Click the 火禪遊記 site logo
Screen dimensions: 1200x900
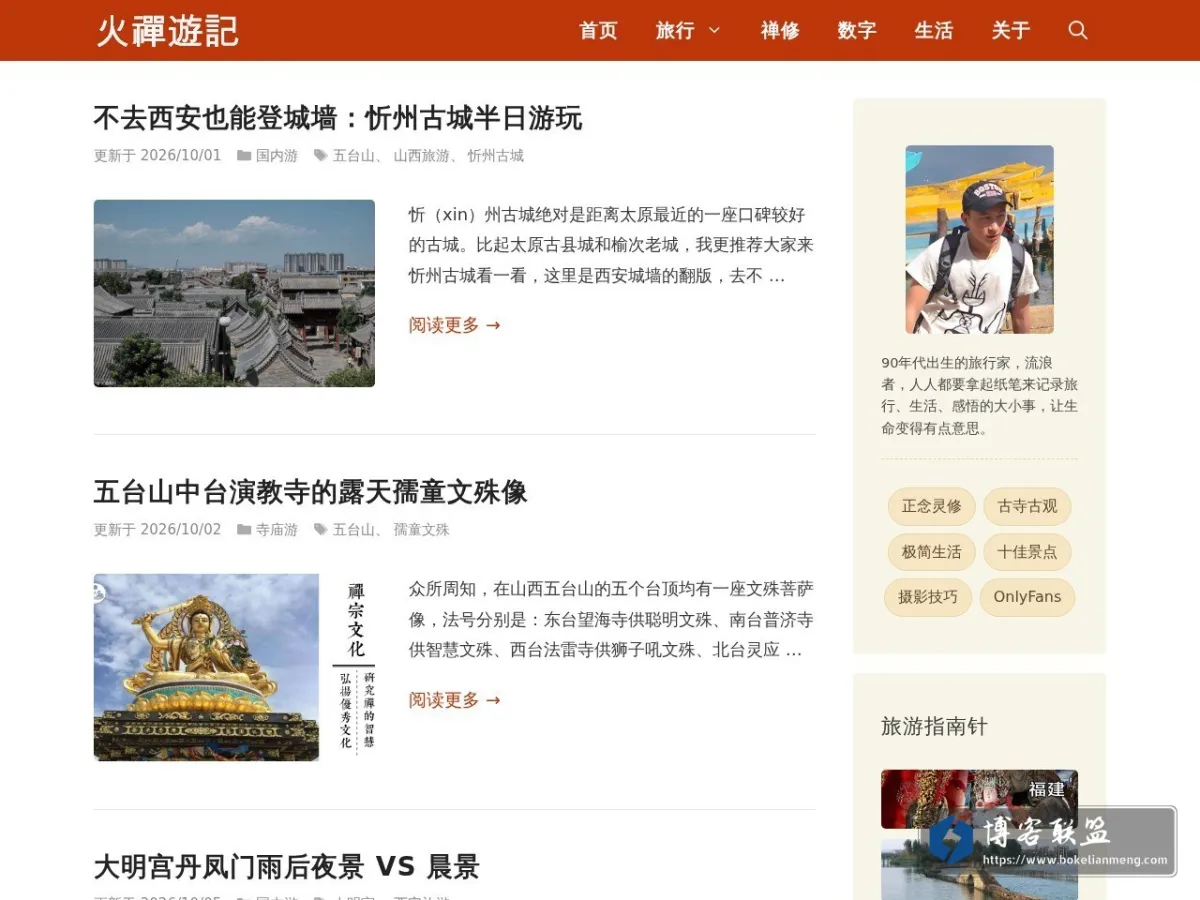168,30
